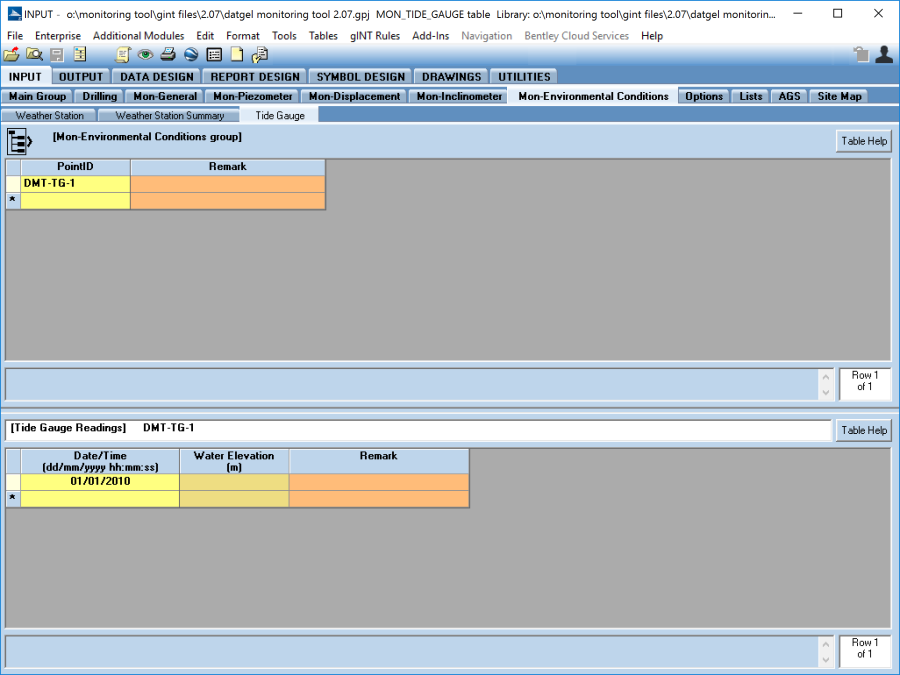Viewport: 900px width, 675px height.
Task: Click the top Table Help button
Action: pyautogui.click(x=864, y=142)
